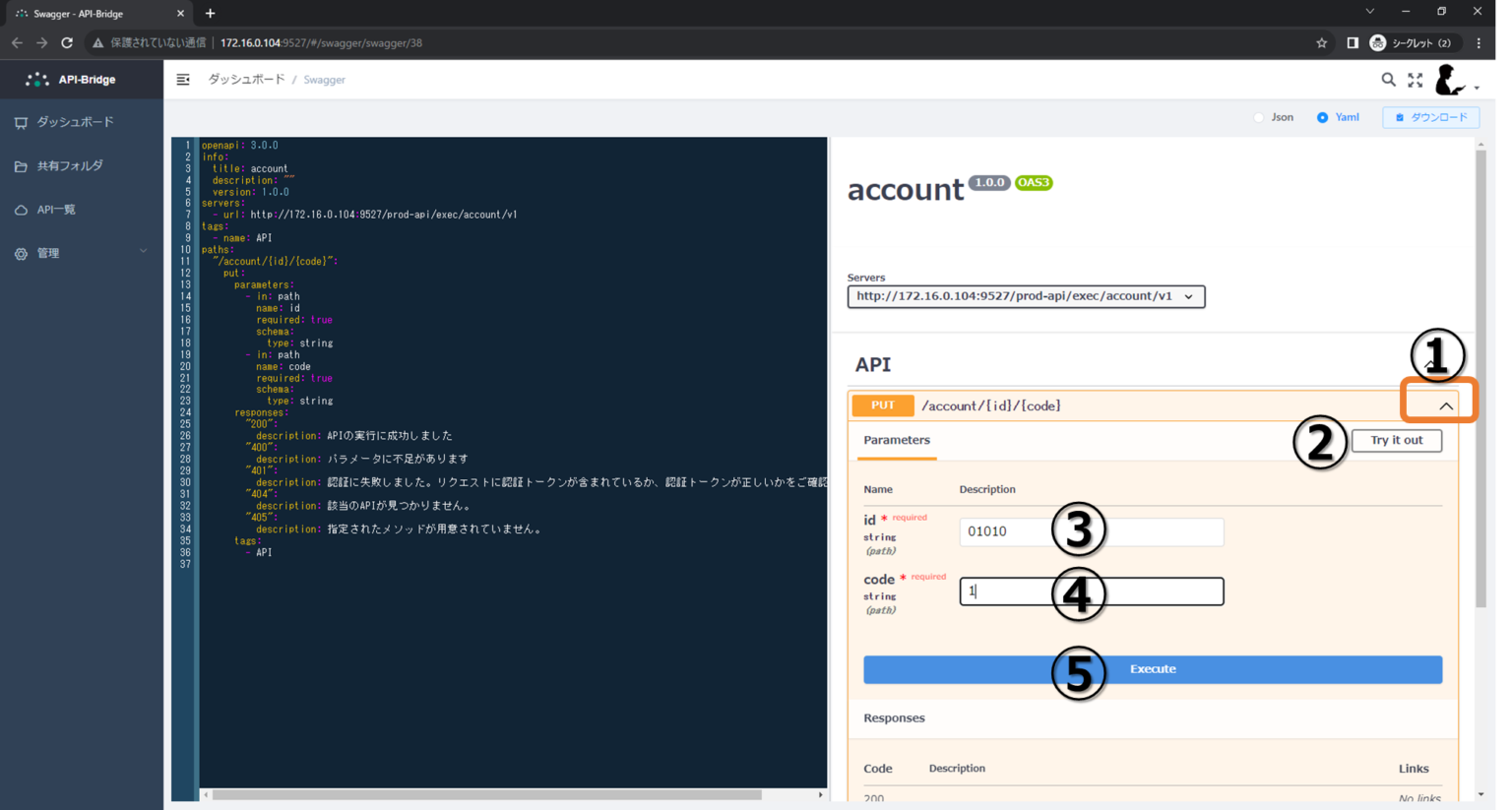Select the Parameters tab
Screen dimensions: 1512x810
click(x=896, y=441)
